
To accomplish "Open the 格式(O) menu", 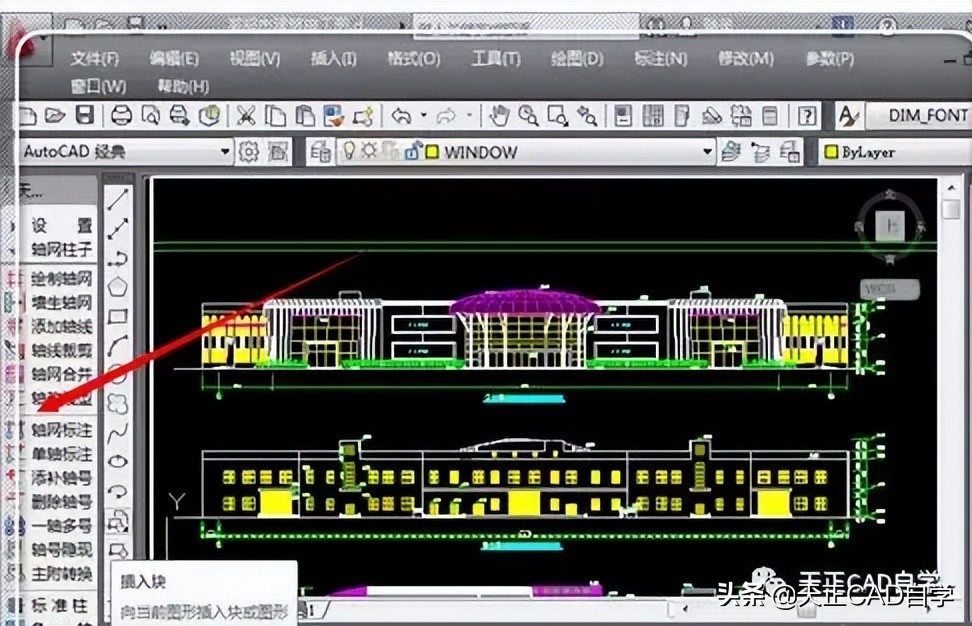I will pos(413,59).
